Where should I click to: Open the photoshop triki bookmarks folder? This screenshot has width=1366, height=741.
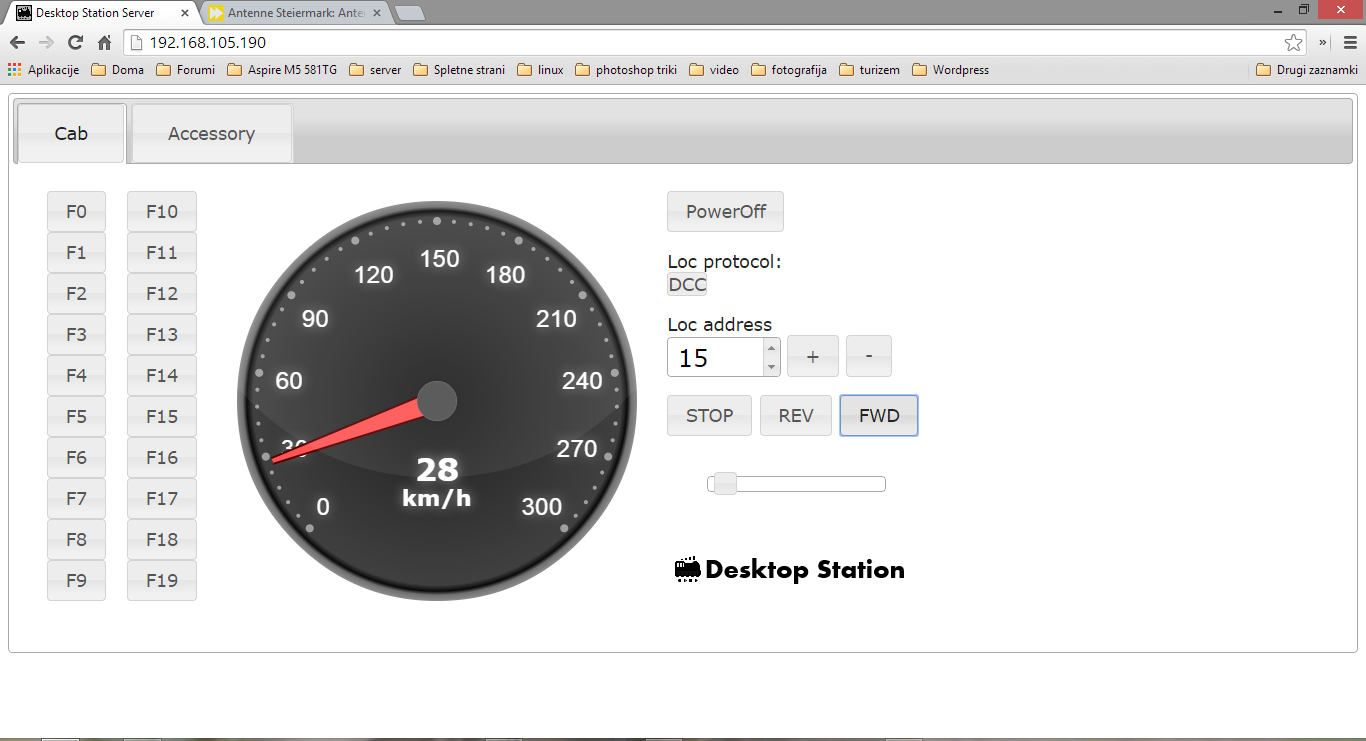click(627, 70)
